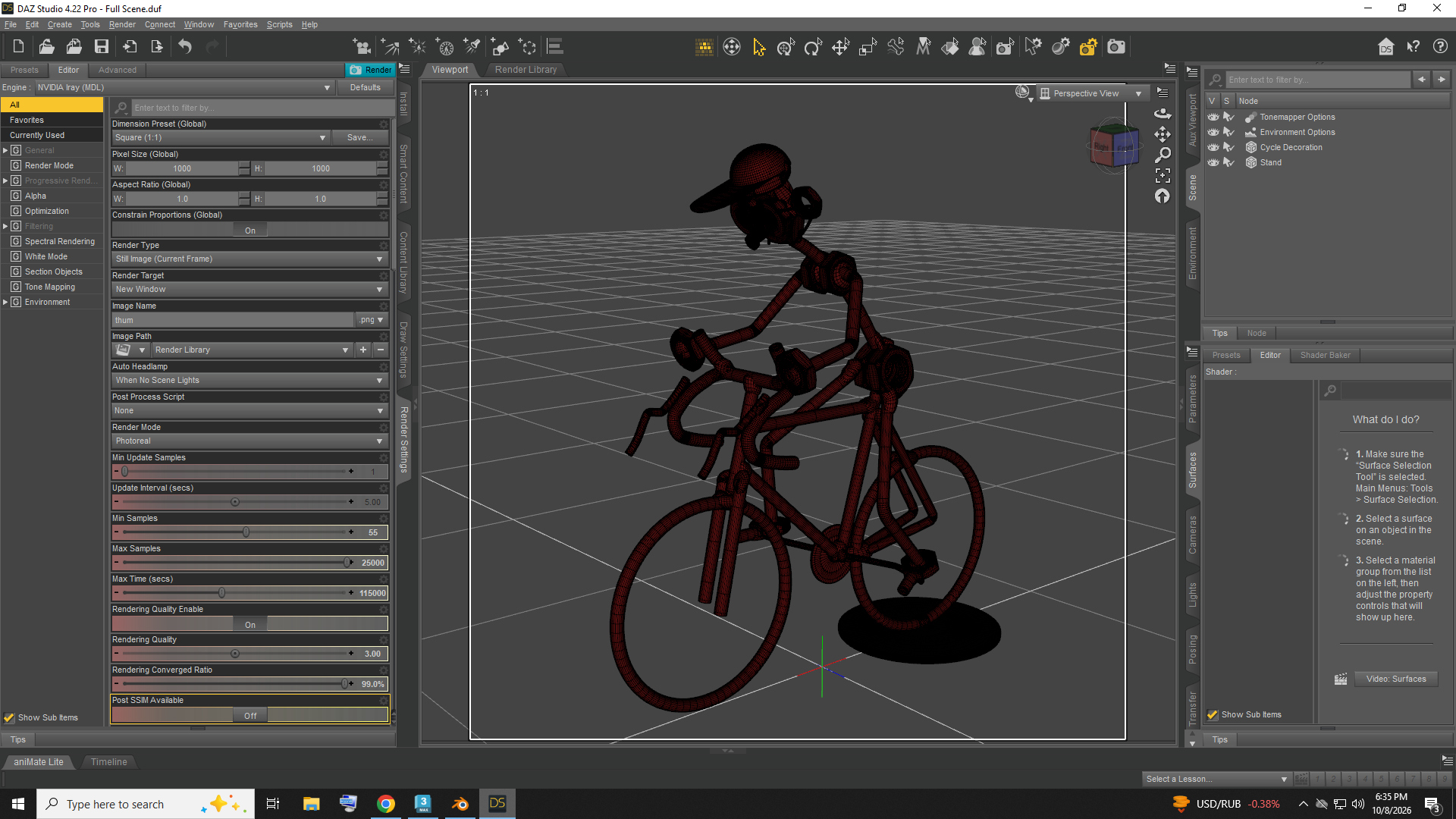Open the Scripts menu
The width and height of the screenshot is (1456, 819).
tap(279, 24)
